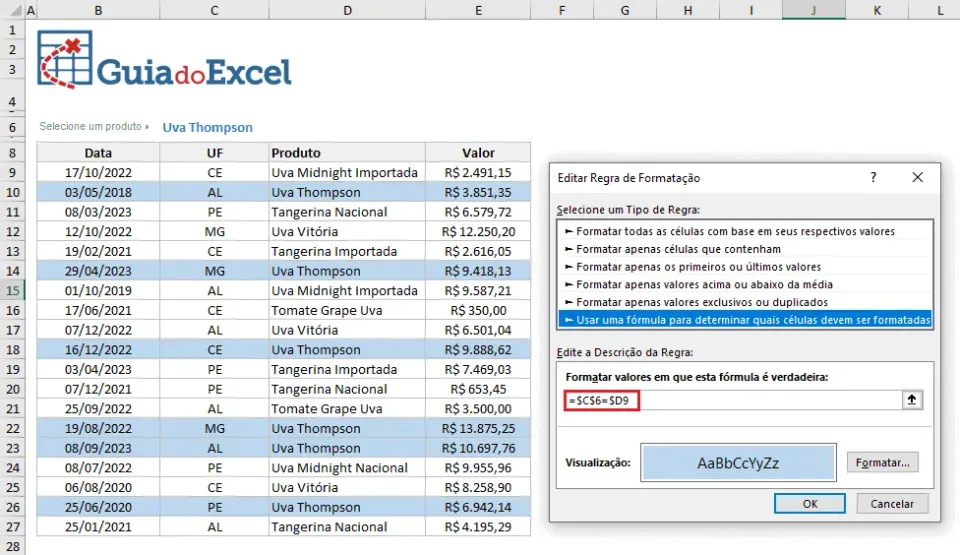Choose 'Formatar apenas valores acima ou abaixo da média'
The width and height of the screenshot is (960, 555).
745,284
